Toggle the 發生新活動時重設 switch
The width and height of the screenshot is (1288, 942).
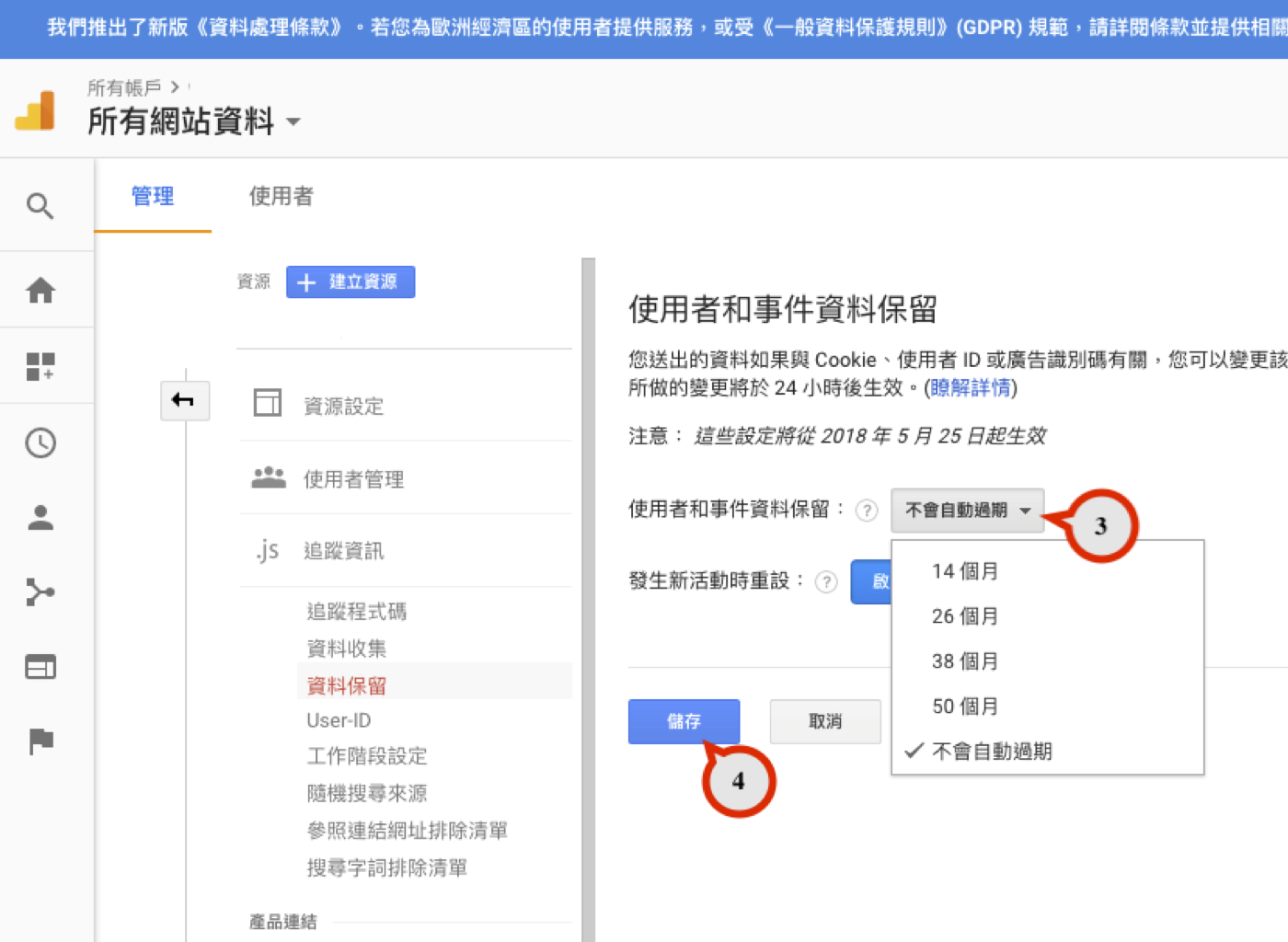(871, 581)
